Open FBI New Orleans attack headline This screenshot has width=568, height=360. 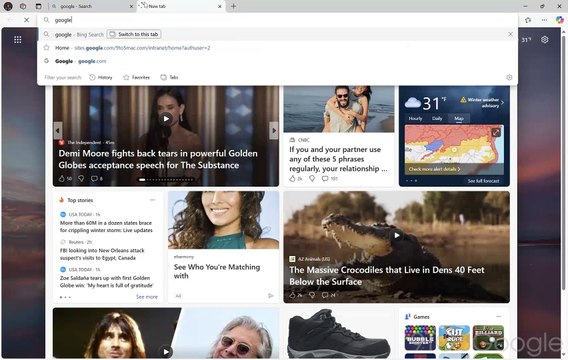tap(102, 254)
